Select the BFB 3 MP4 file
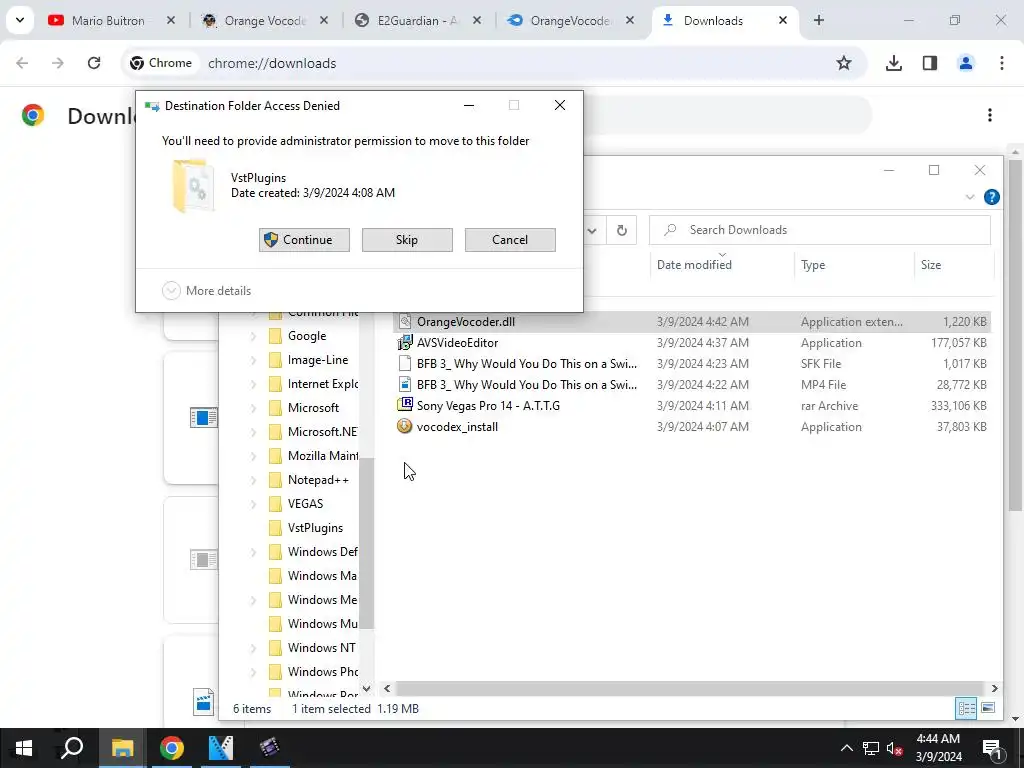1024x768 pixels. pyautogui.click(x=692, y=384)
